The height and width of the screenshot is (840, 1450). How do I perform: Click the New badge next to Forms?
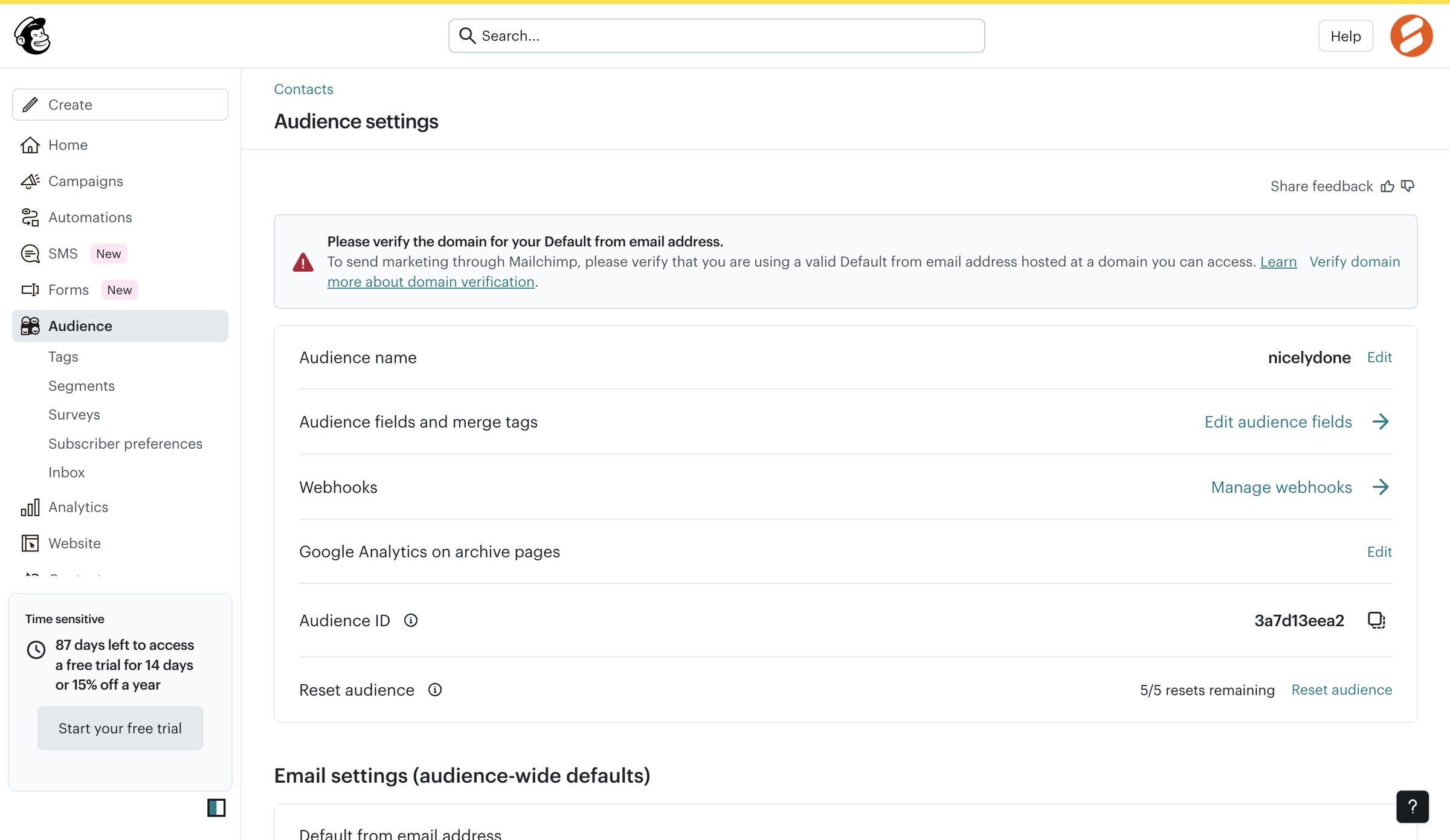point(120,290)
